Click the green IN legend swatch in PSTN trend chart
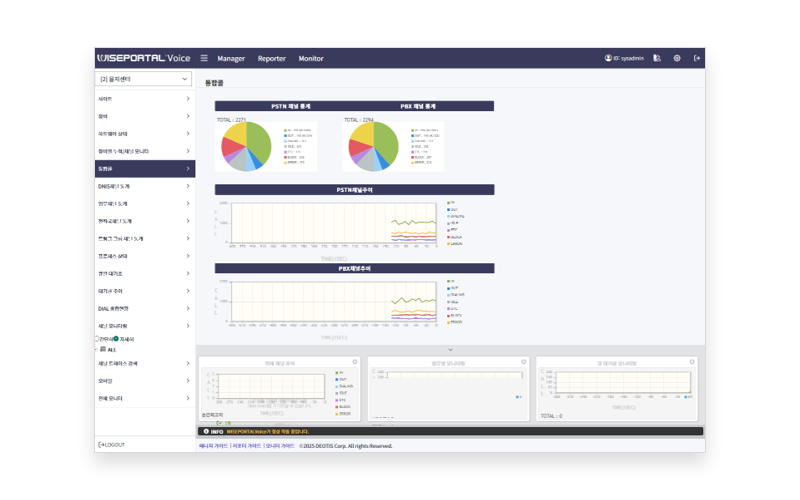This screenshot has width=800, height=500. 449,203
